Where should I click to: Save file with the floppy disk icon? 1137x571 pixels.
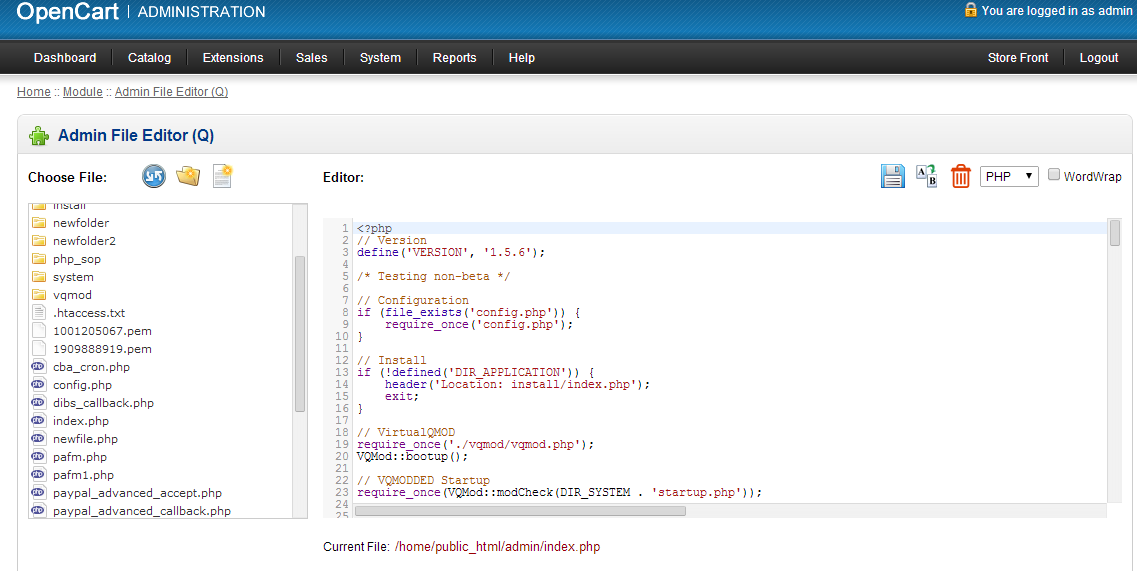point(893,176)
